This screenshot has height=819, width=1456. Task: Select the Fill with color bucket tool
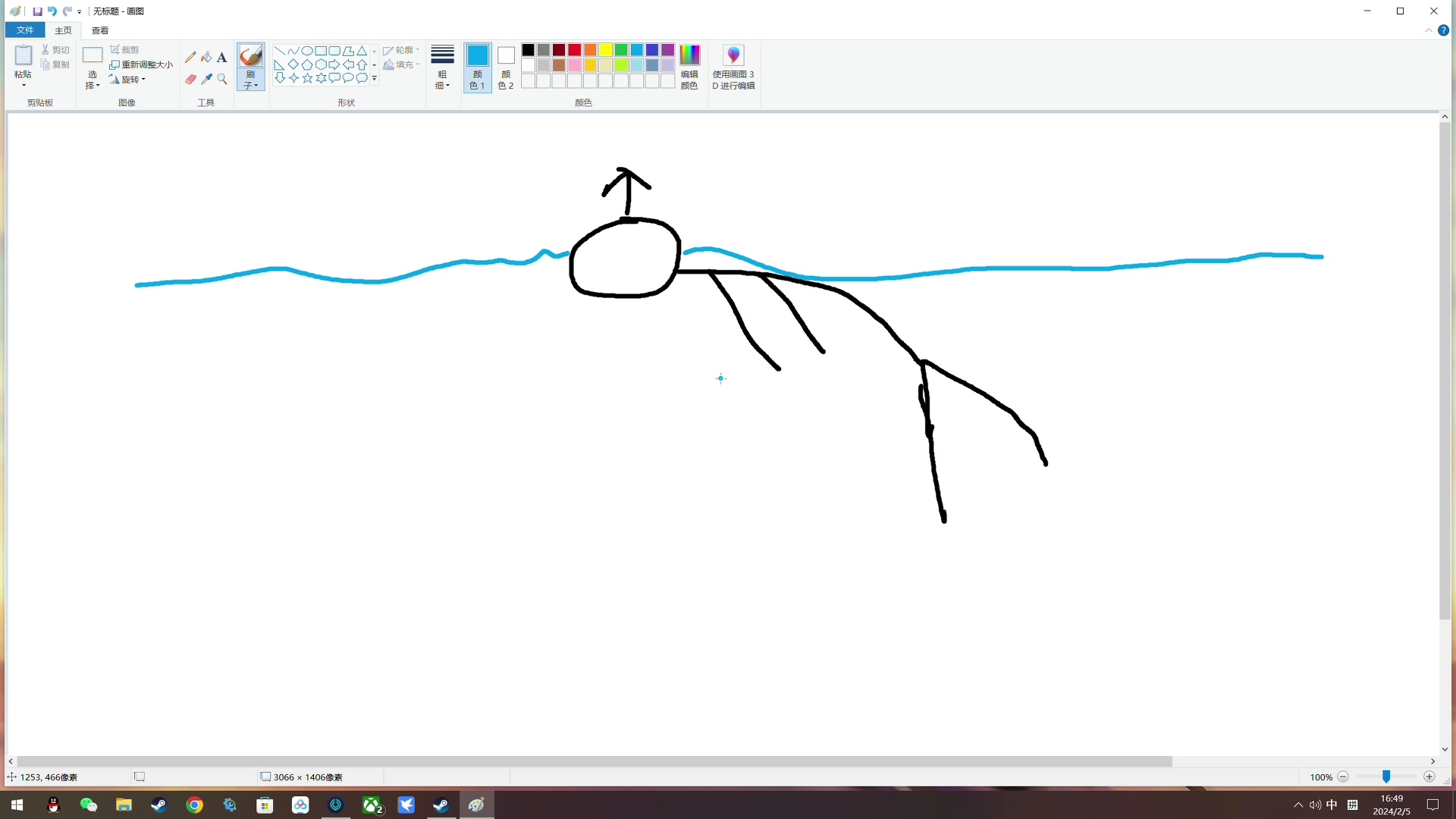click(x=206, y=57)
